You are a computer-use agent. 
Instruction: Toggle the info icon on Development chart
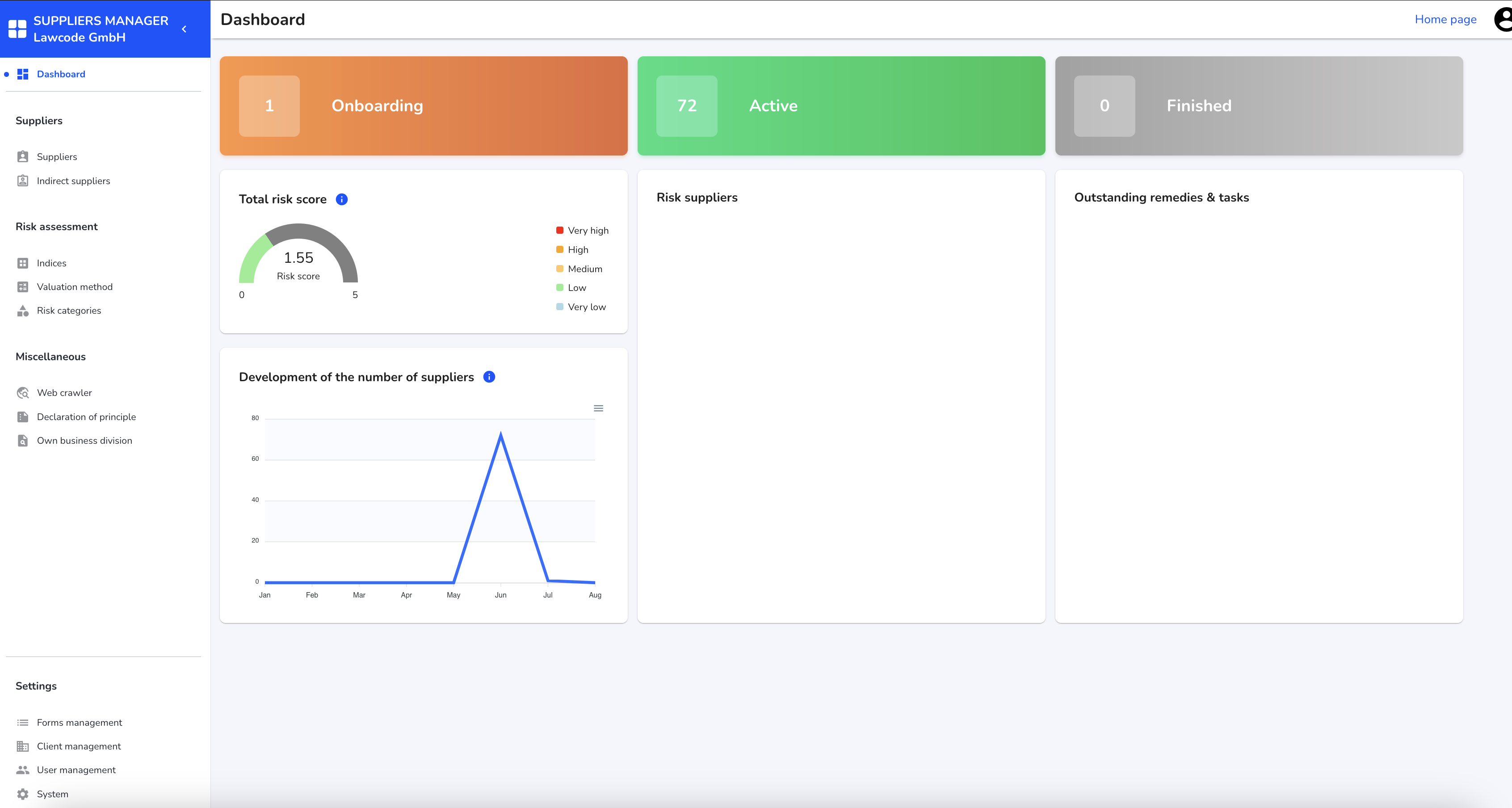(489, 377)
